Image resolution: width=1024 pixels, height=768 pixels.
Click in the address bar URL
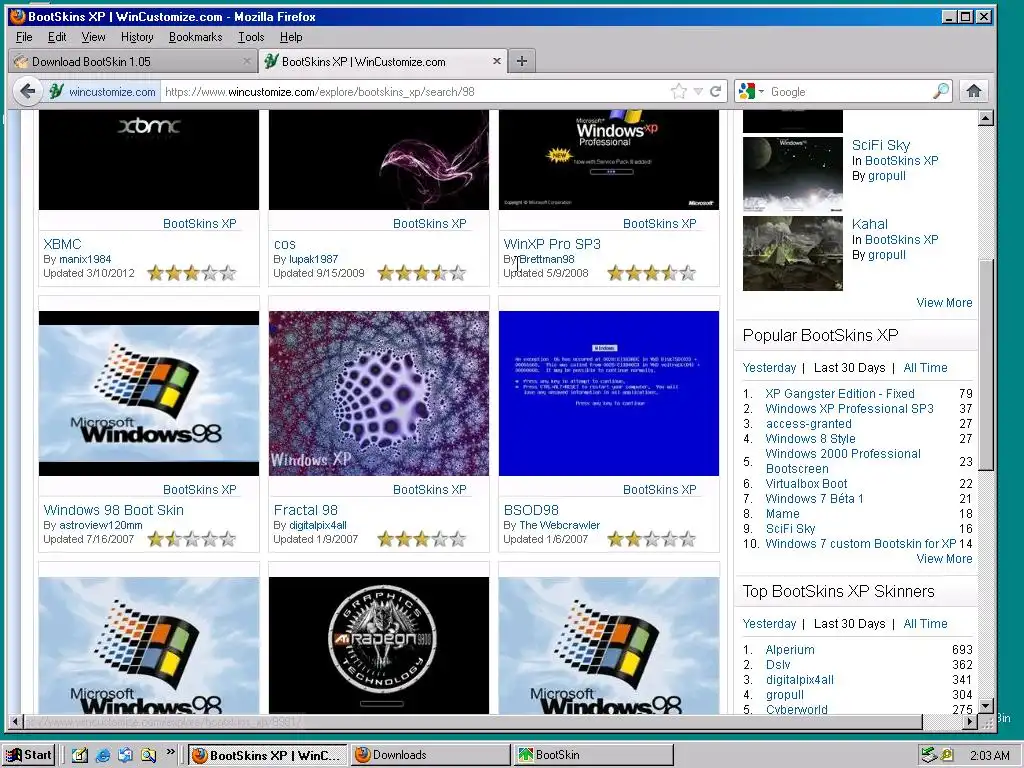pyautogui.click(x=415, y=91)
